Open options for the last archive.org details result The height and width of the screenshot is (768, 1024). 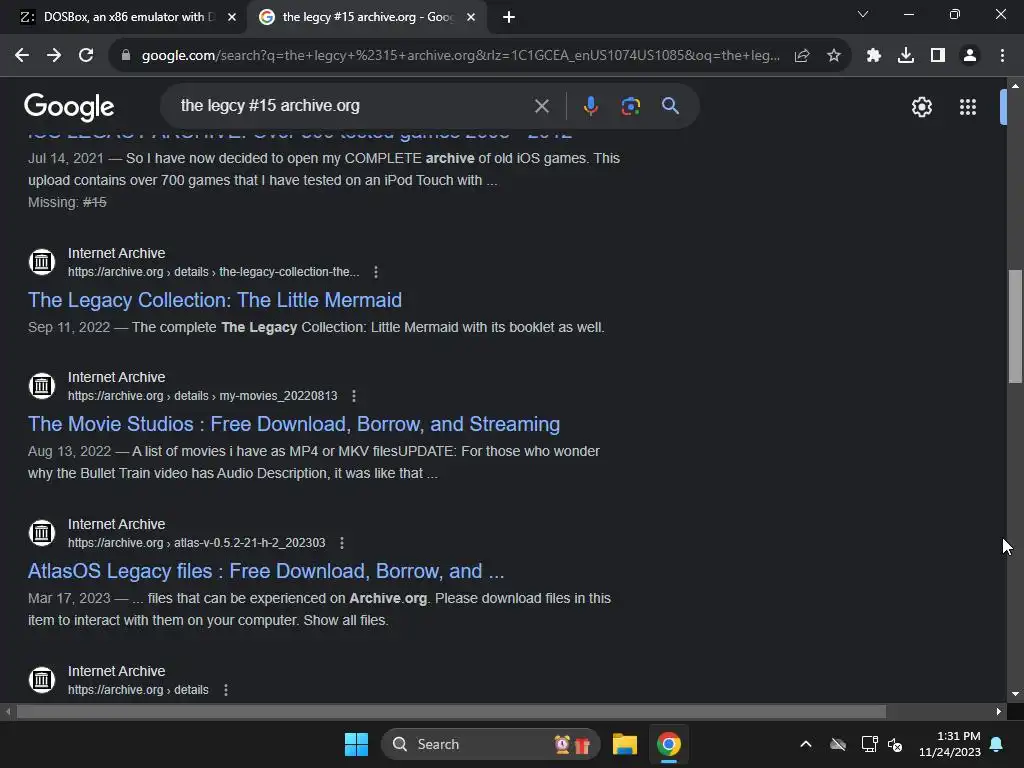pos(226,690)
